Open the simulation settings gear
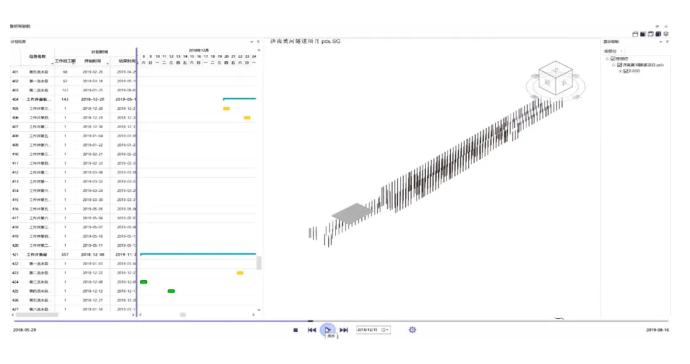The image size is (690, 364). coord(412,330)
